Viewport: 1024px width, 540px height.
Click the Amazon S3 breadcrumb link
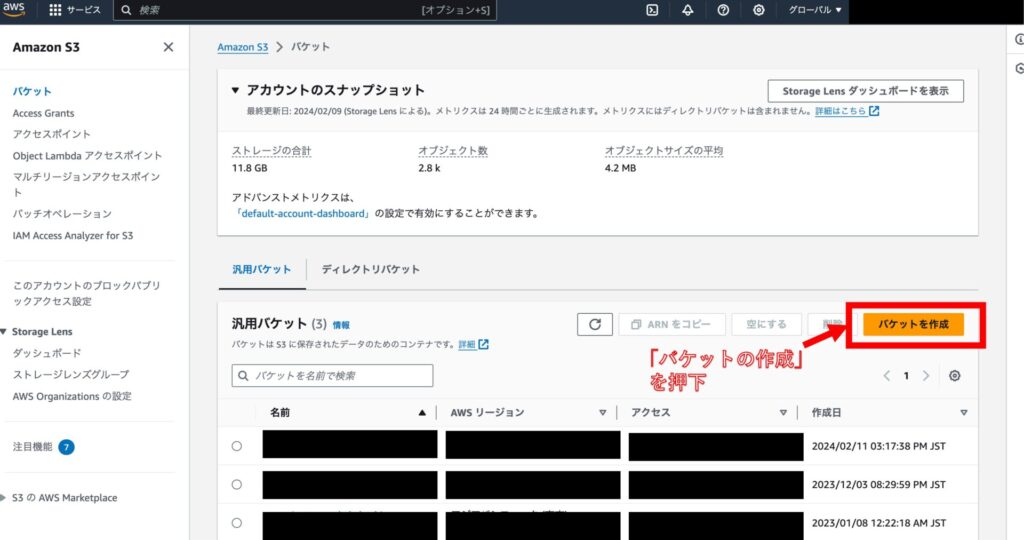242,47
